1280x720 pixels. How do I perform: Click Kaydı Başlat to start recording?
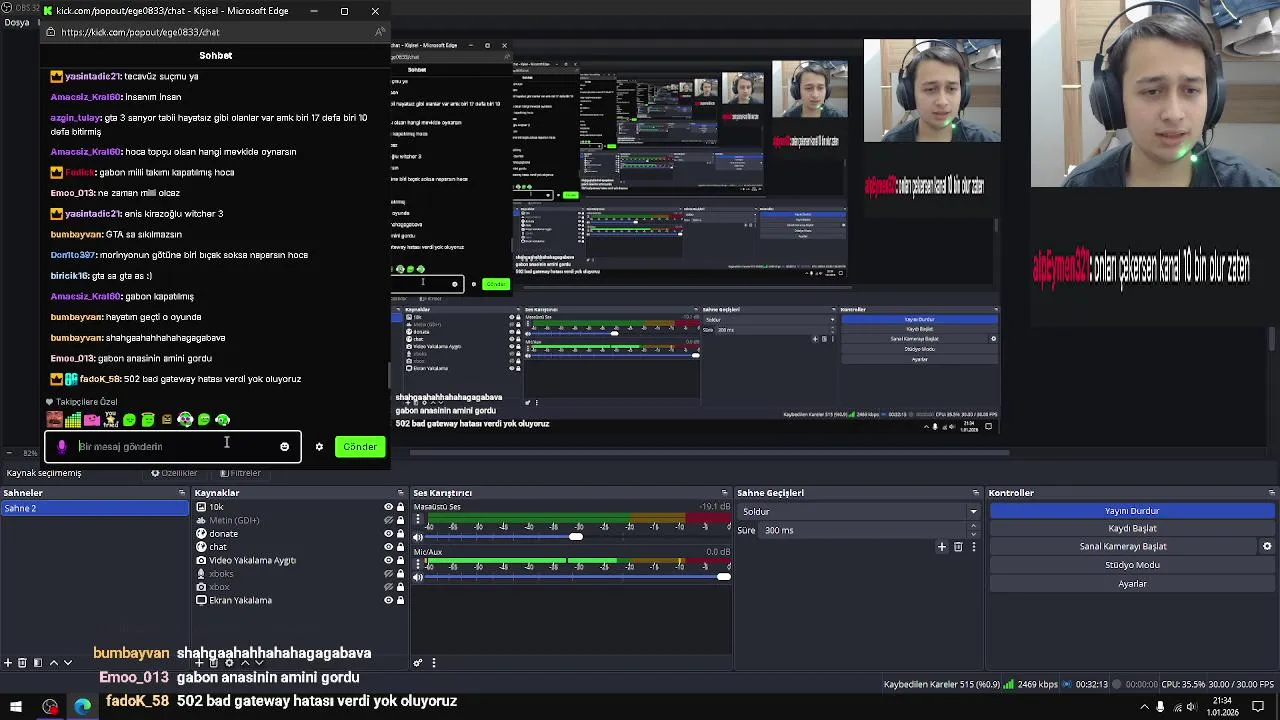1132,528
